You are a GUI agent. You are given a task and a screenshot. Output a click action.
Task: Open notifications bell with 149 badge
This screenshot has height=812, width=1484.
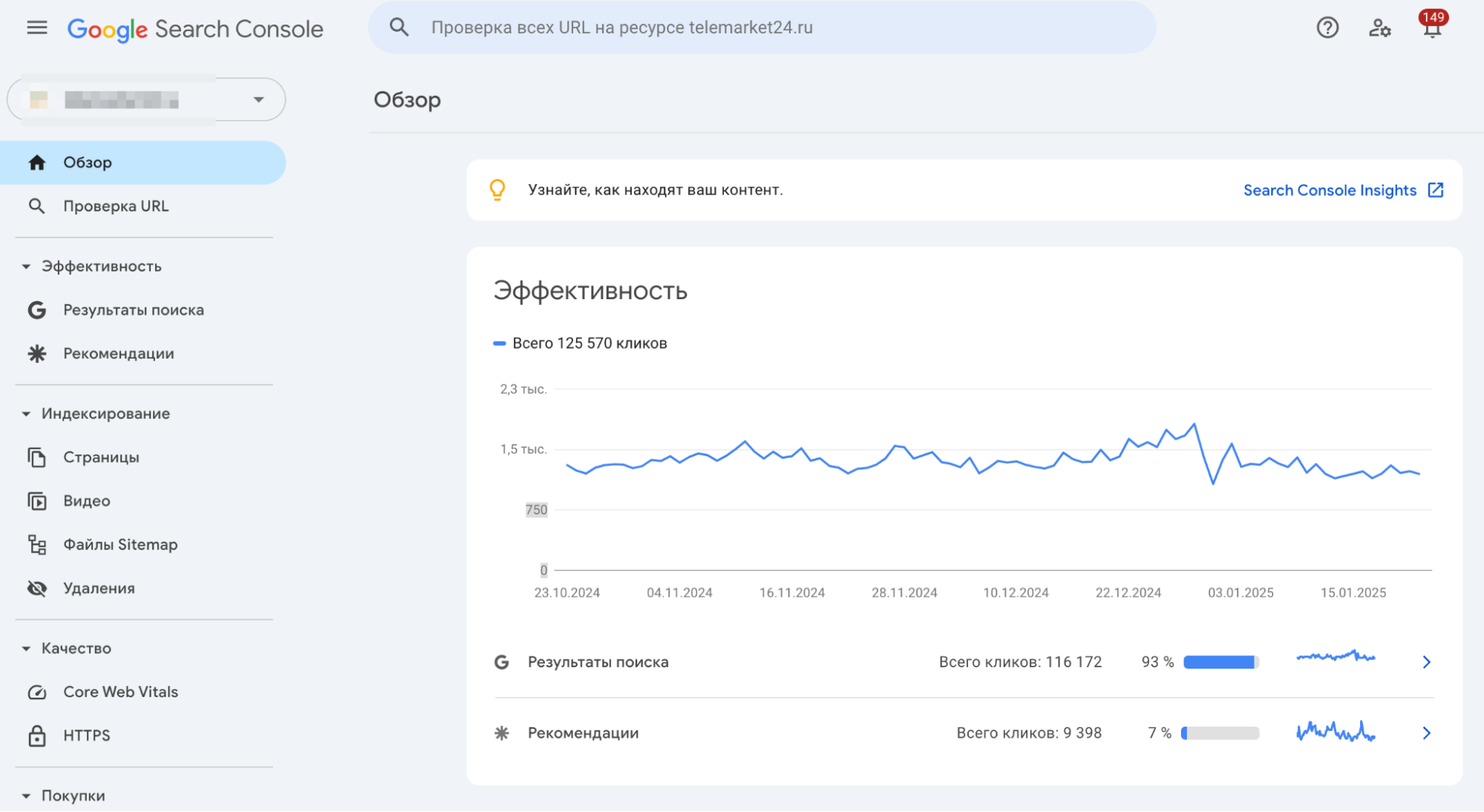click(1432, 25)
